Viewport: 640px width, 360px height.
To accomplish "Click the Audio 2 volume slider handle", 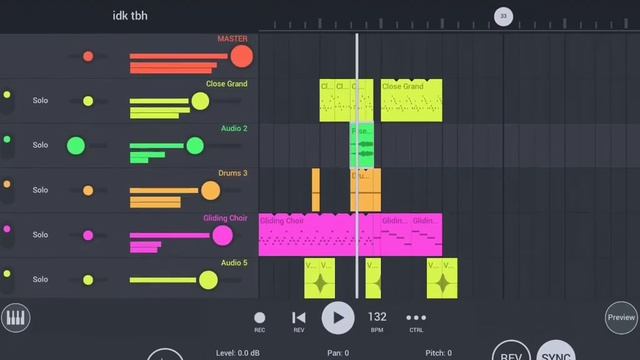I will click(x=195, y=146).
